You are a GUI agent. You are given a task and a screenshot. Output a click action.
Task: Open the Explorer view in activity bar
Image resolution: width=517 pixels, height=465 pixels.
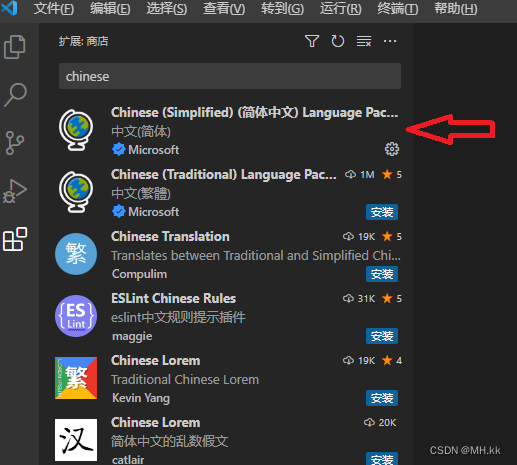(15, 47)
